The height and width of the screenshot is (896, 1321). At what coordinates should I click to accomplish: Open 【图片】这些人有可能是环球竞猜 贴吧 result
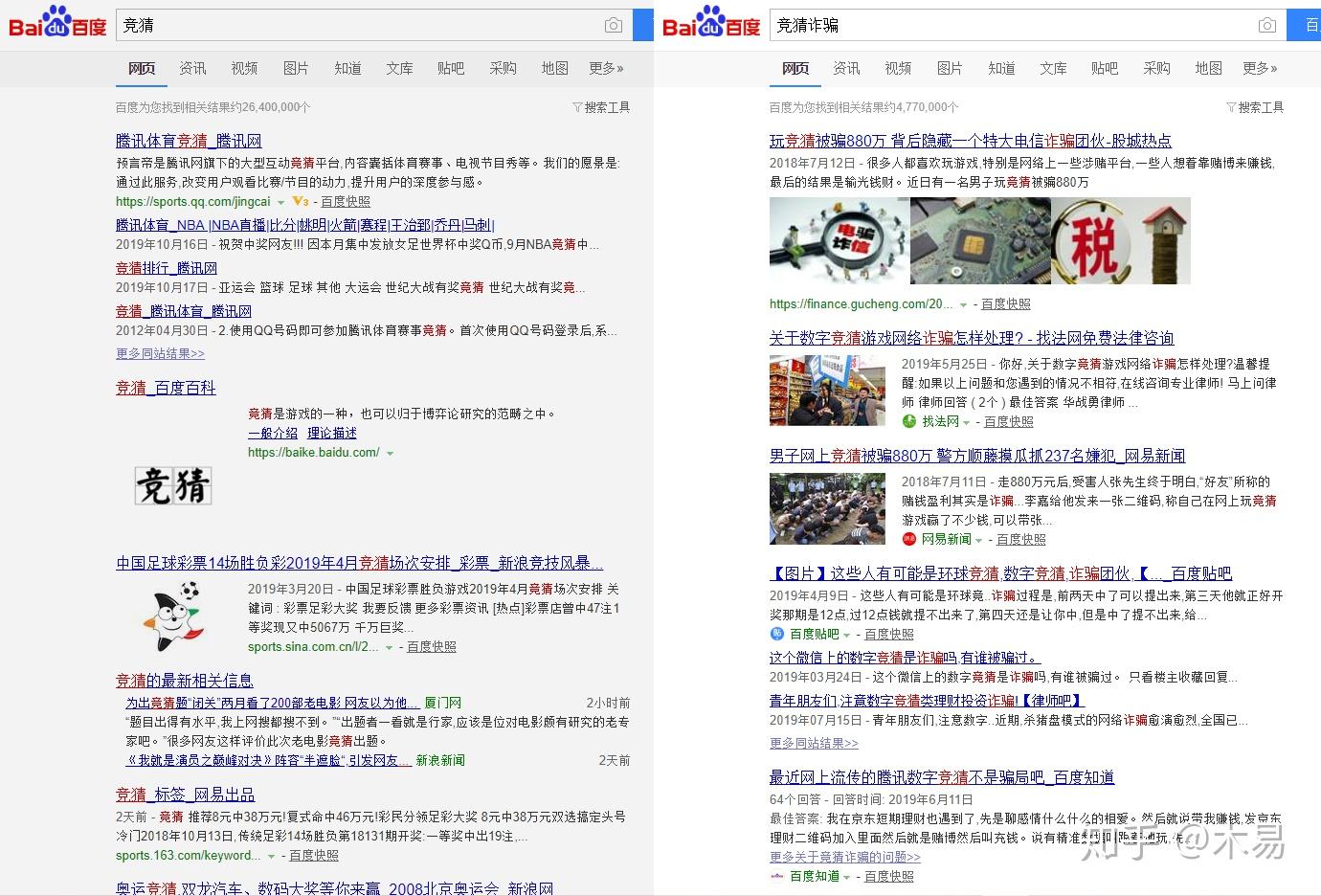coord(1000,573)
